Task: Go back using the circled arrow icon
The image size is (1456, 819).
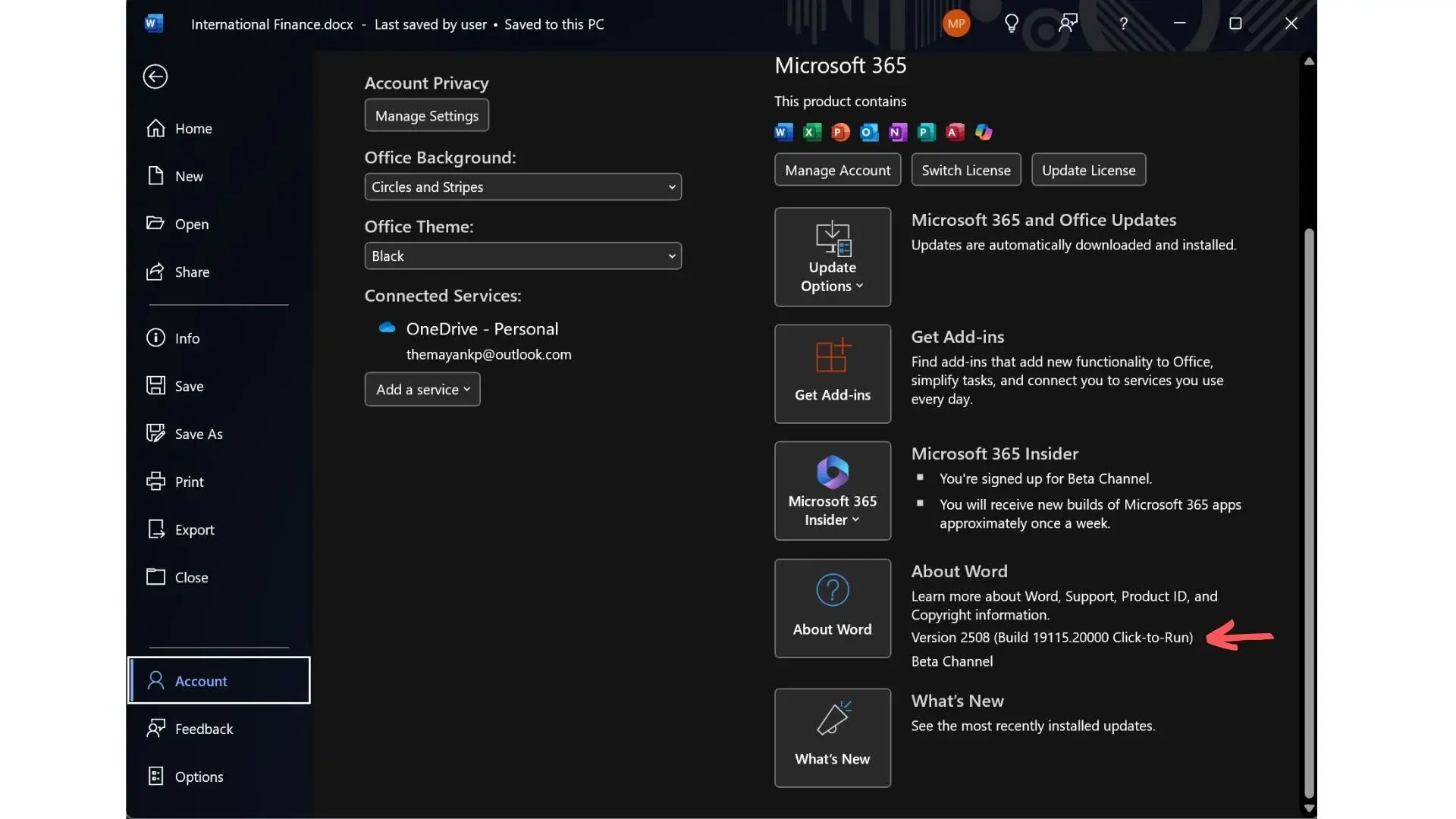Action: pyautogui.click(x=155, y=77)
